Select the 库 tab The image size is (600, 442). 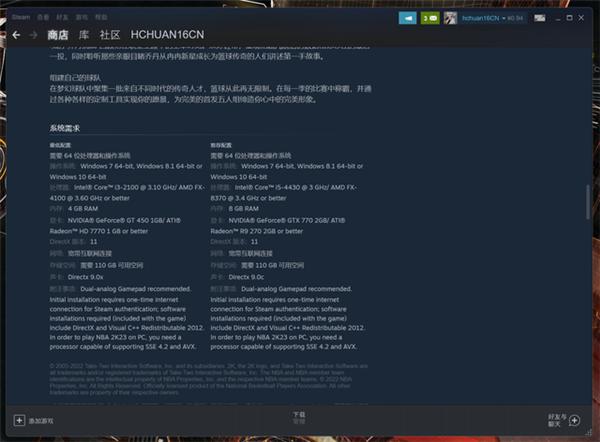tap(84, 35)
